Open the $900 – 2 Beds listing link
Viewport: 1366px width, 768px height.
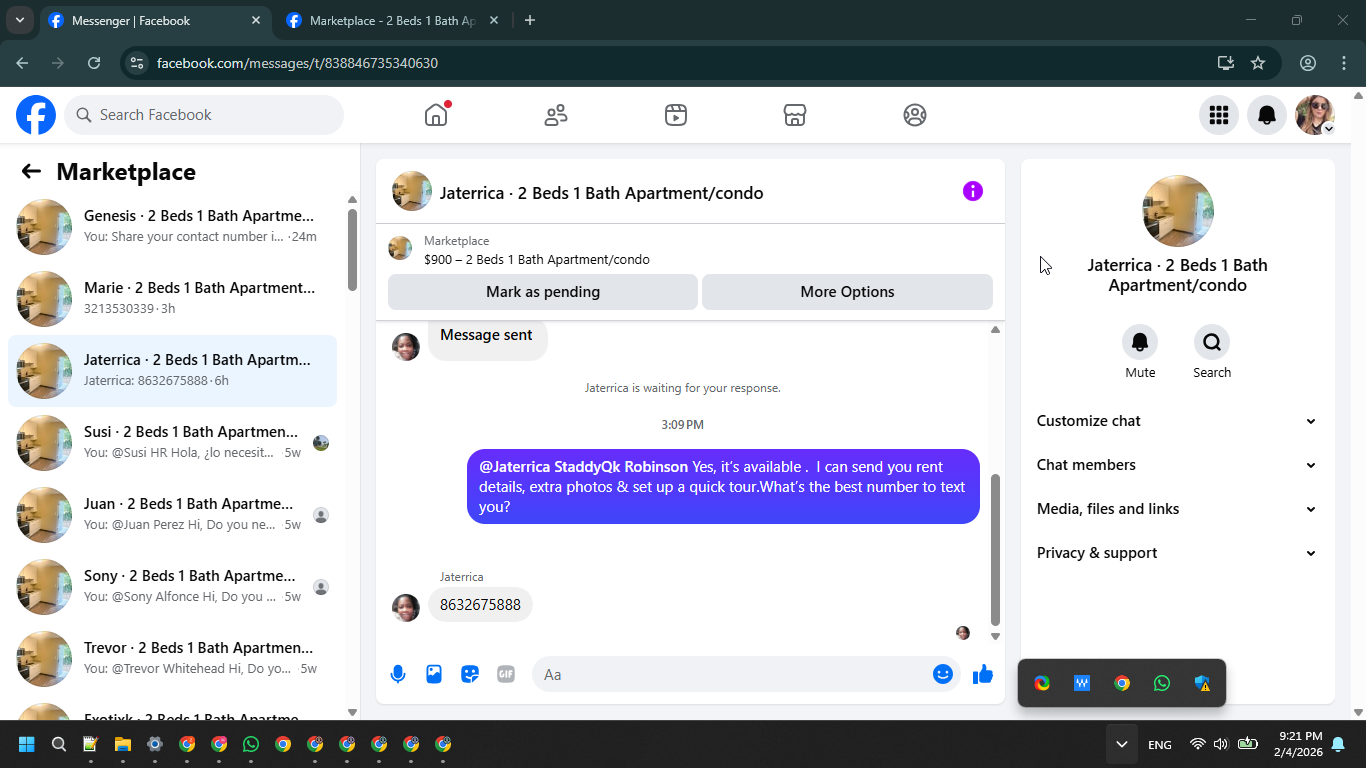[537, 260]
